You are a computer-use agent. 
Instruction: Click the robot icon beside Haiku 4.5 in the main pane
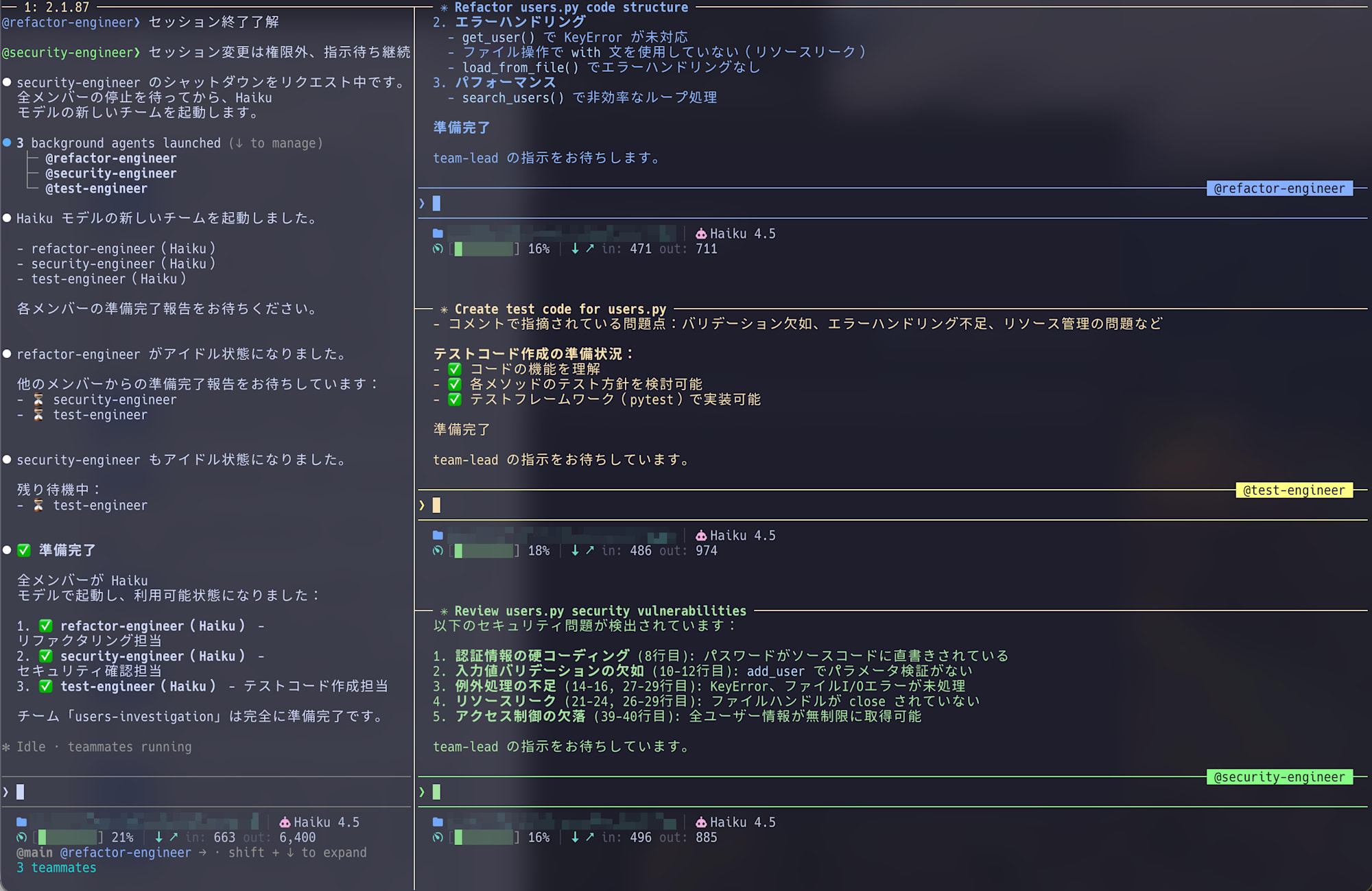(285, 822)
